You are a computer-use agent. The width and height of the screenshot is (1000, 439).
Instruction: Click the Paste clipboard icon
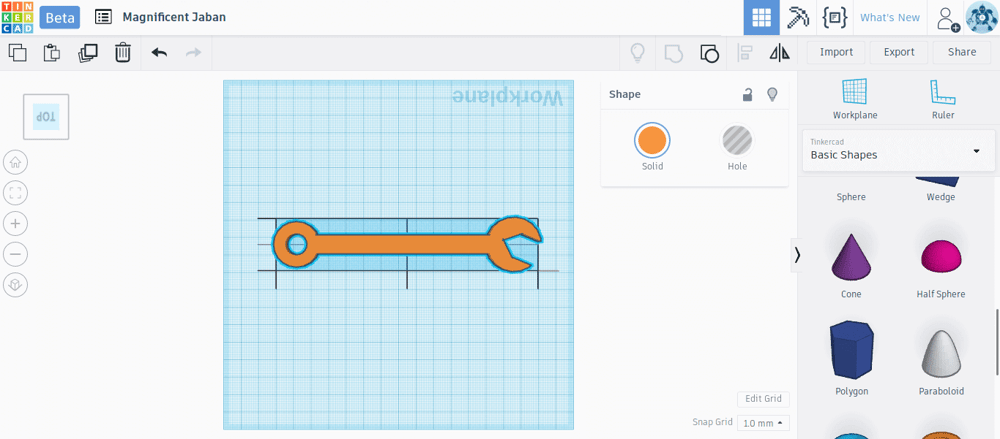pyautogui.click(x=52, y=52)
